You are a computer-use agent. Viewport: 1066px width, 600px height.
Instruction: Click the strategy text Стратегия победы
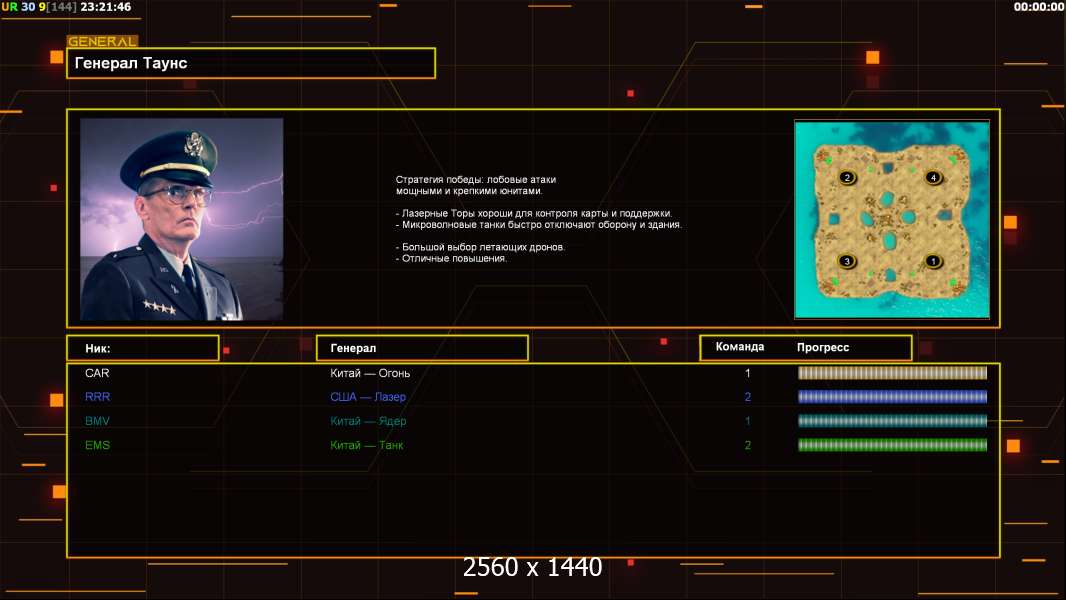point(476,185)
